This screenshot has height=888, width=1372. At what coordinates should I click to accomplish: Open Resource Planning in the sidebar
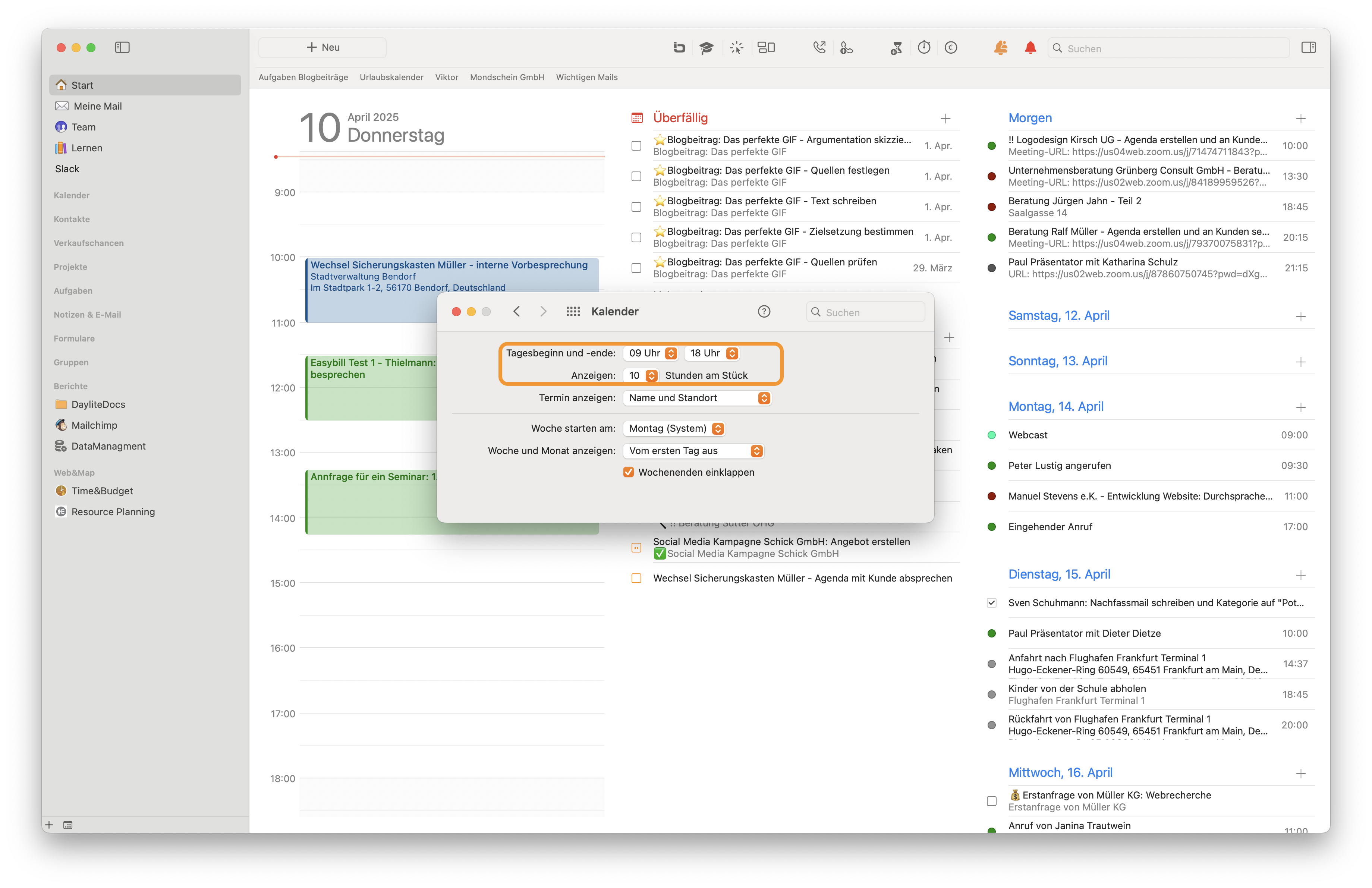pos(145,511)
